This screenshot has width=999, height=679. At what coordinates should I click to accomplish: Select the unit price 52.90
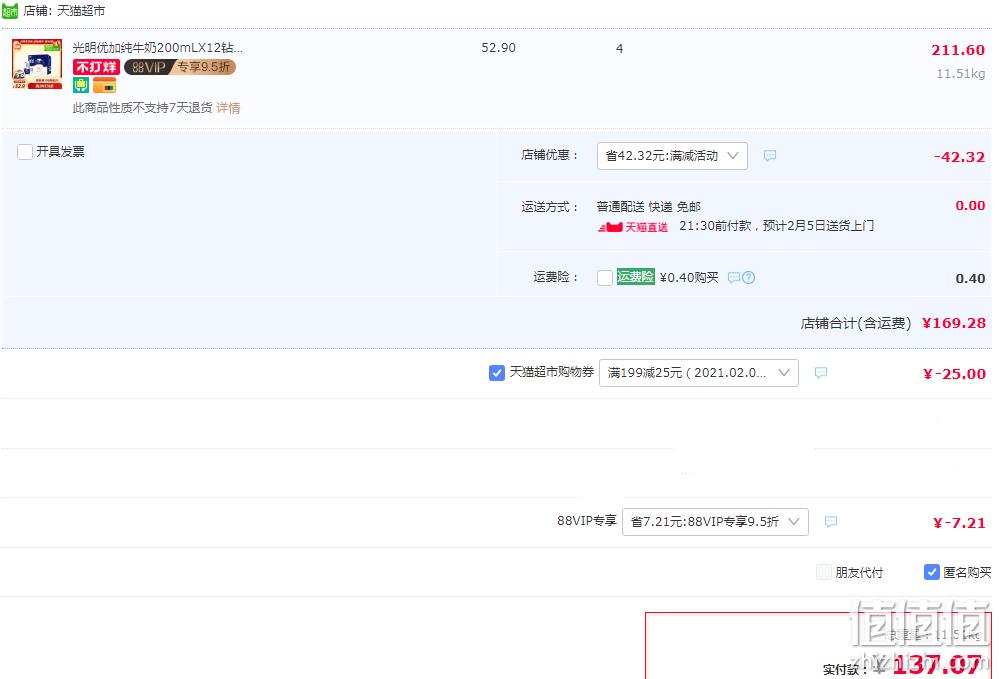click(x=498, y=48)
